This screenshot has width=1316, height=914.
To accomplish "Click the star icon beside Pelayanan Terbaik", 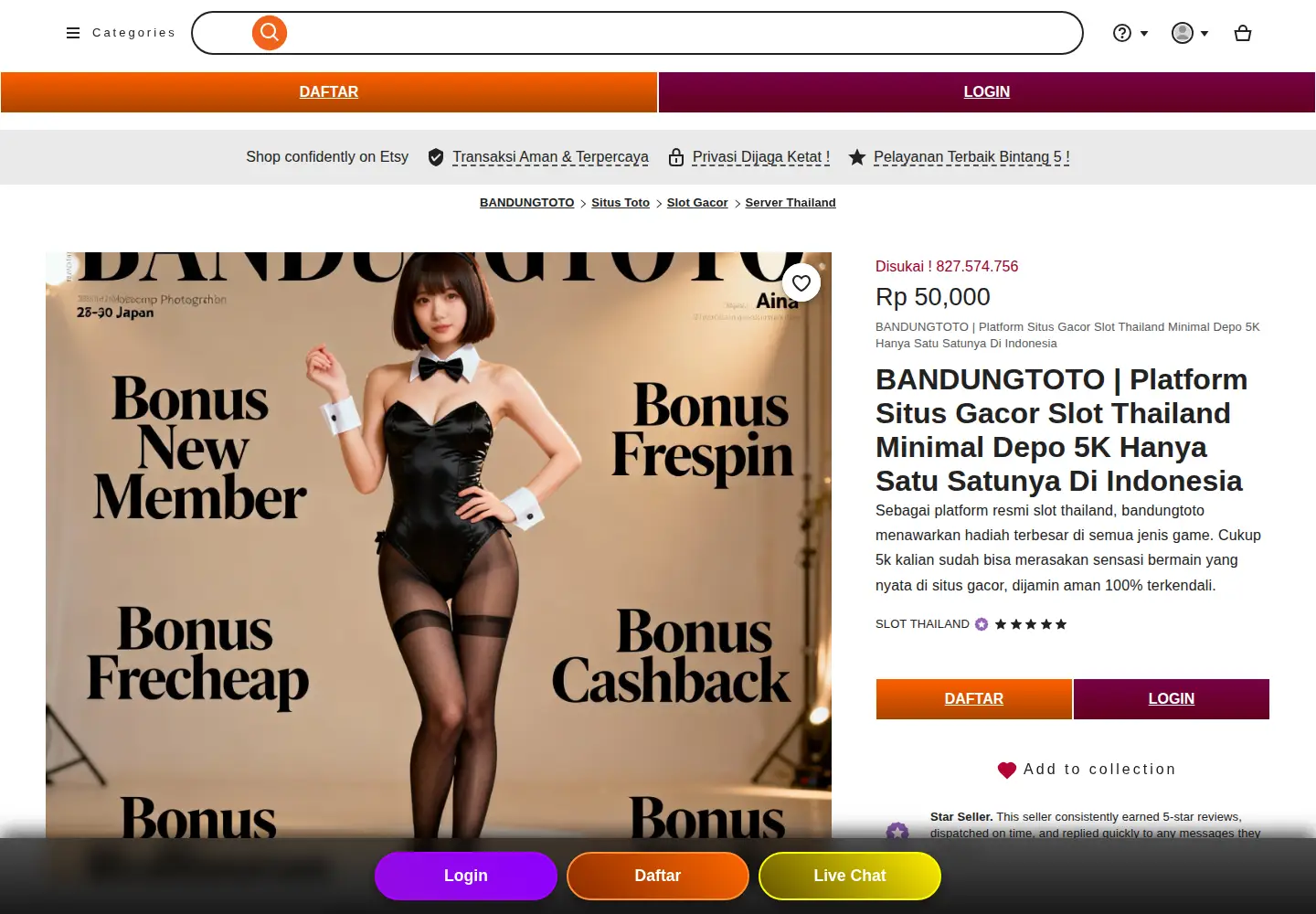I will (857, 157).
